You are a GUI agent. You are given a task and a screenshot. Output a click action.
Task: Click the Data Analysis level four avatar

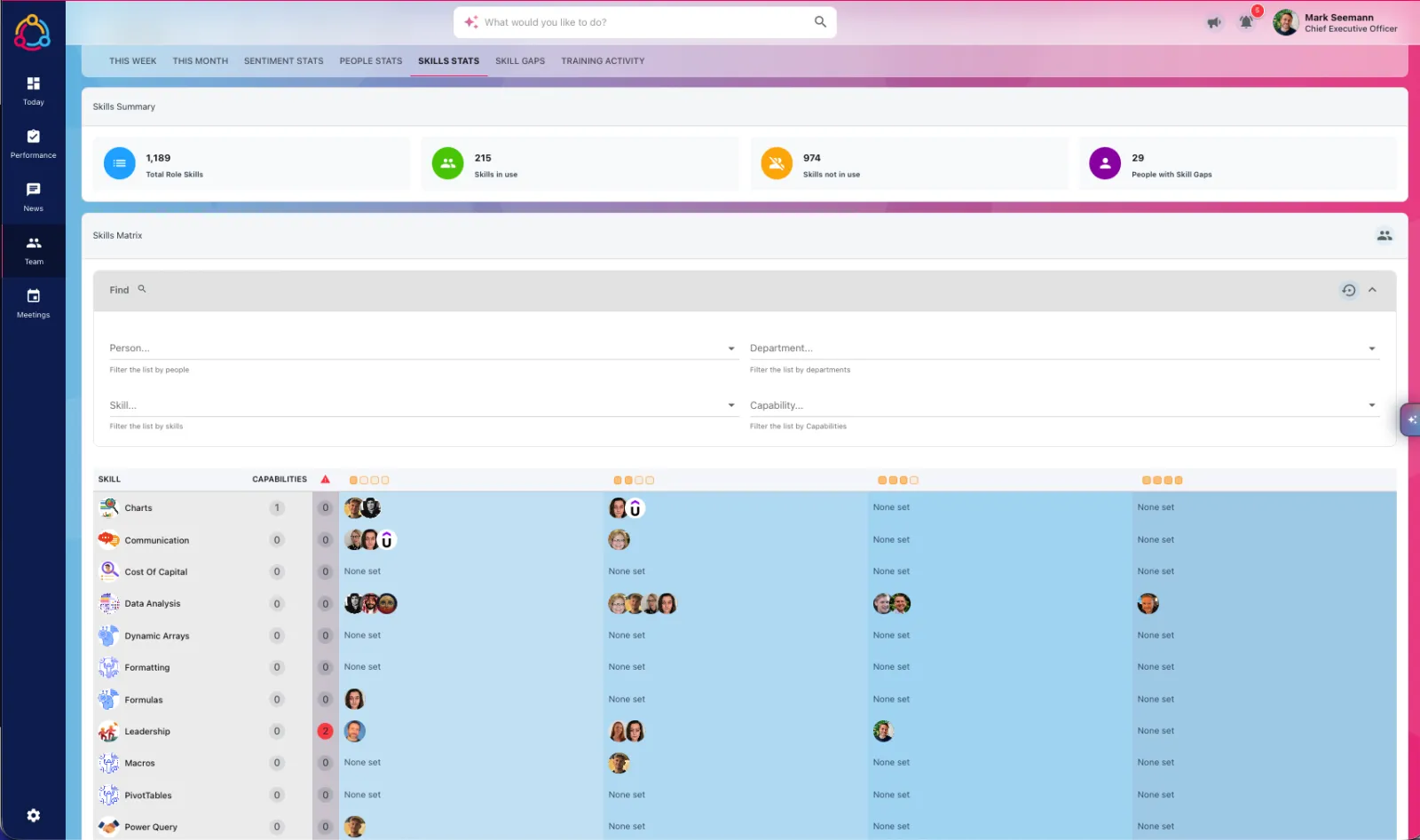(x=1148, y=603)
